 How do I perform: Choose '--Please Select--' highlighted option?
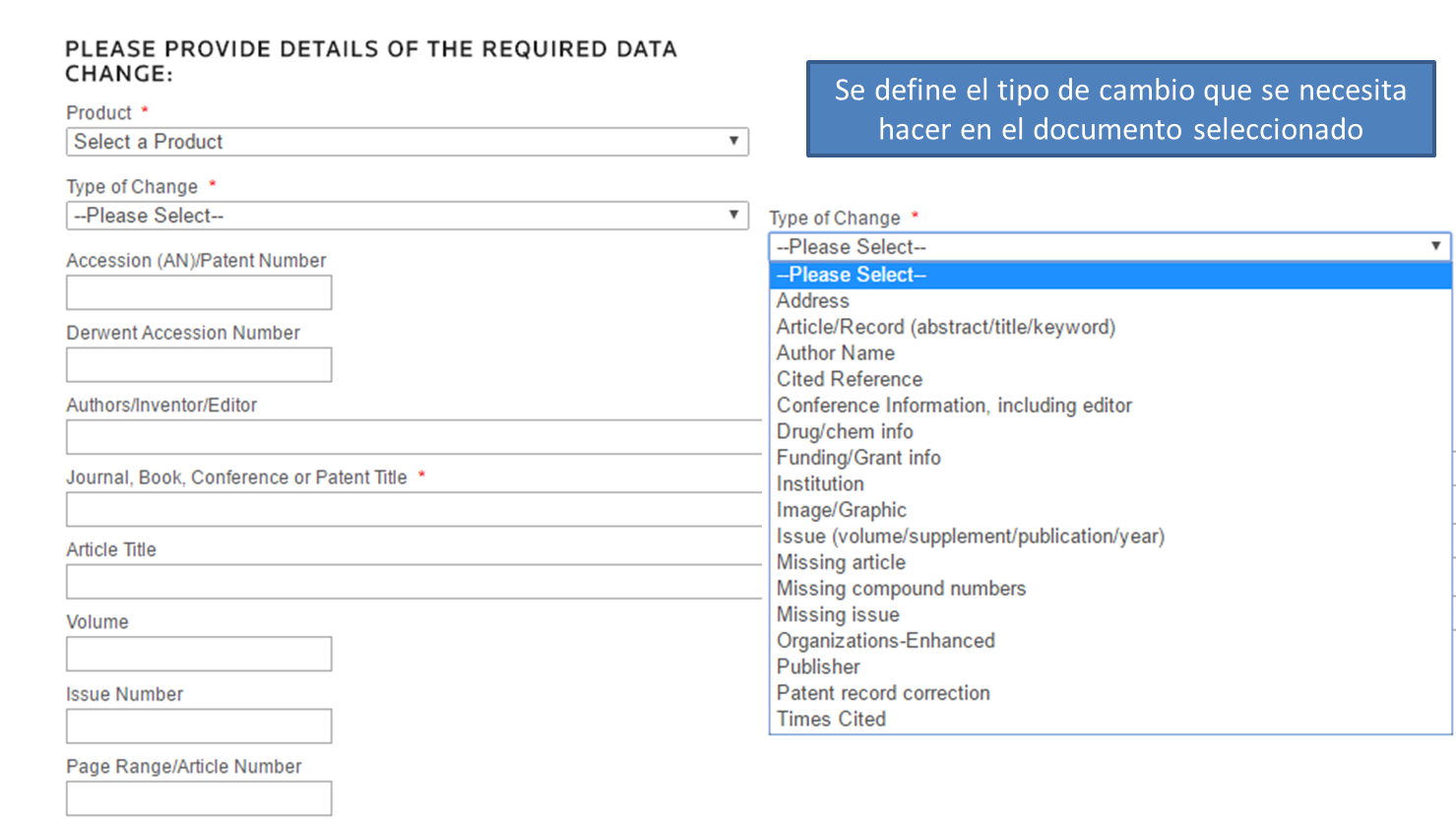tap(1109, 275)
